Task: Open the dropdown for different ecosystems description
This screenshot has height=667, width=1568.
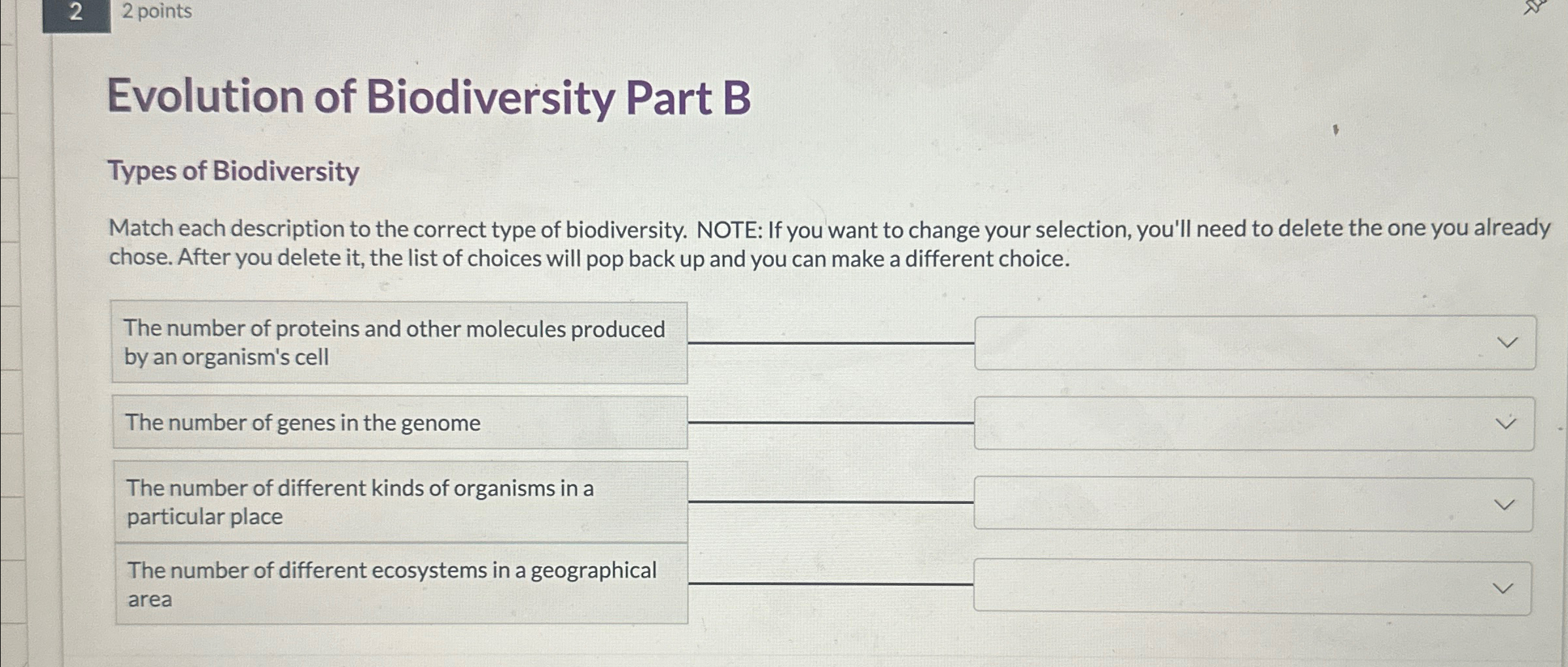Action: coord(1503,587)
